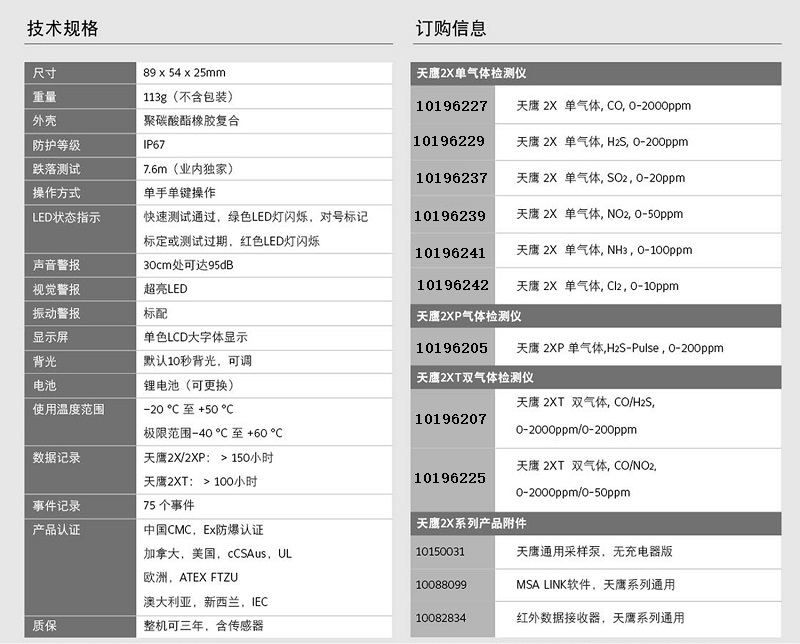Click the 视觉警报 label

[x=57, y=290]
